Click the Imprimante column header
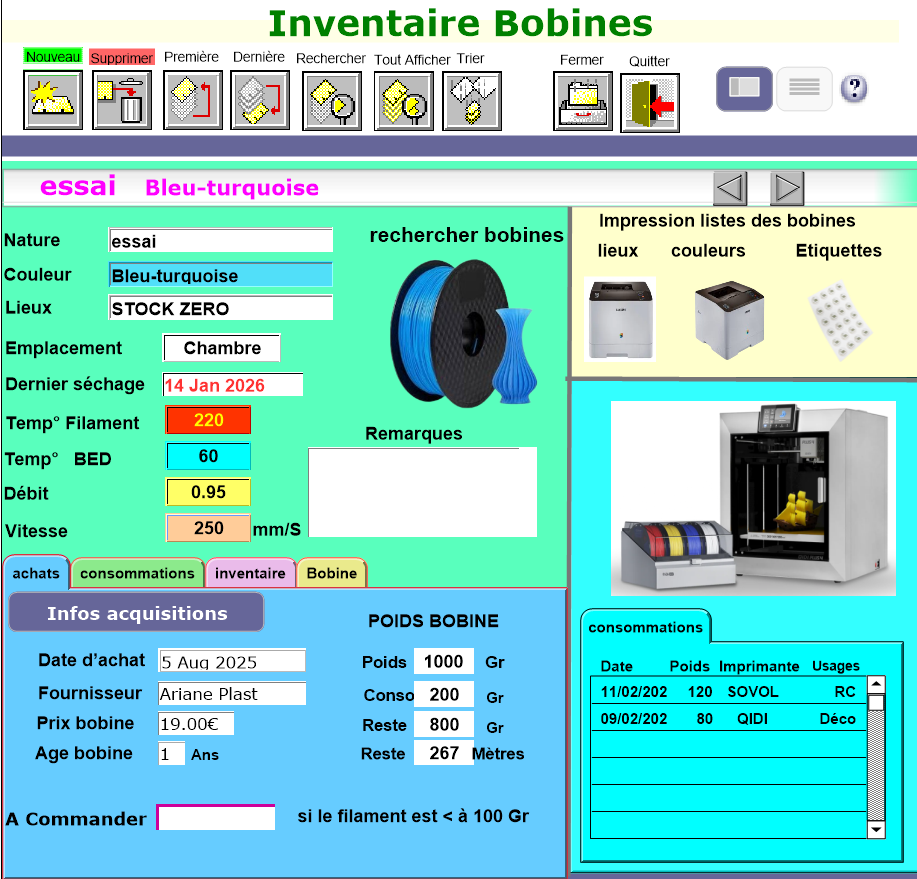 coord(759,666)
